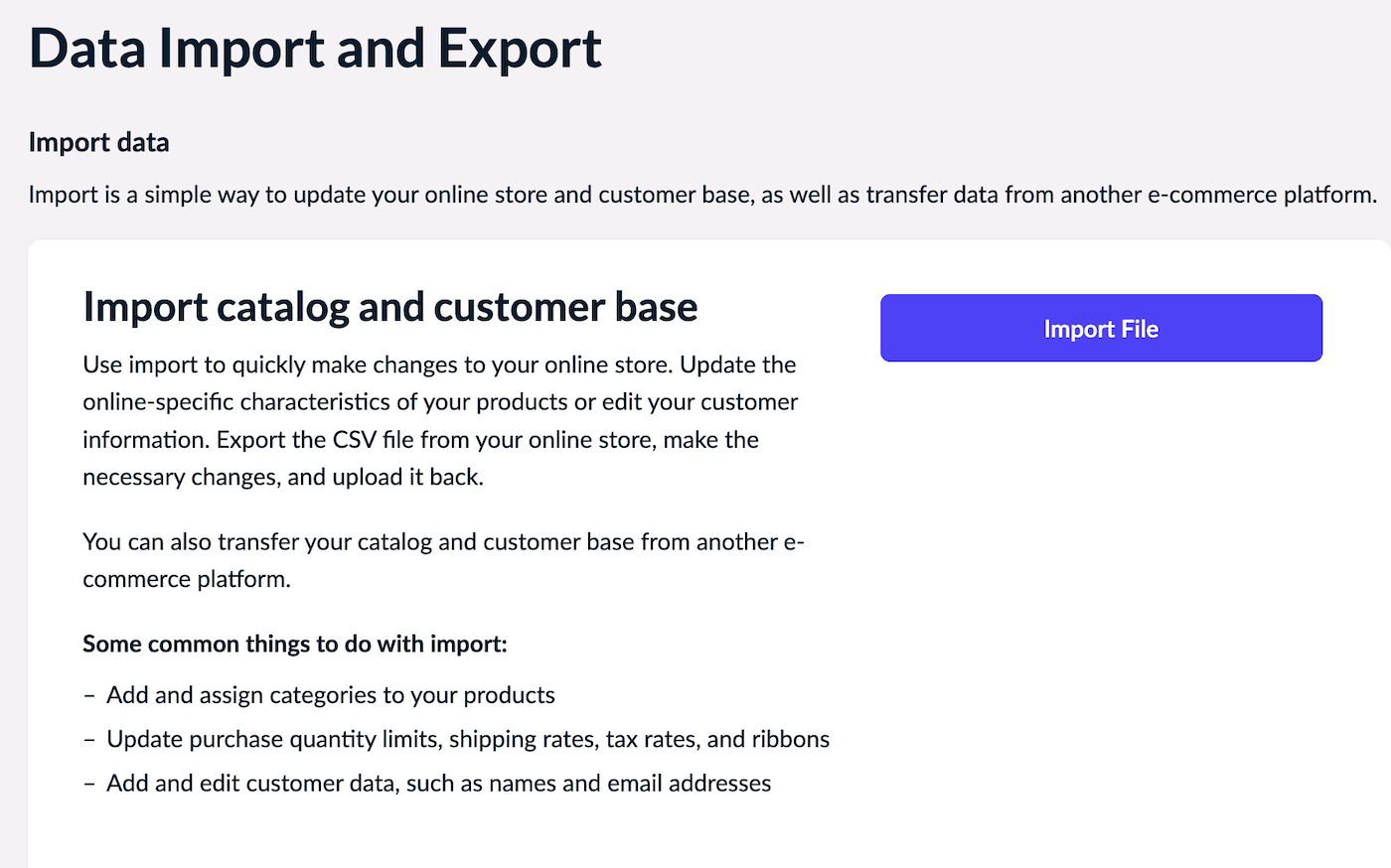This screenshot has width=1391, height=868.
Task: Click the 'Add and assign categories' list item
Action: click(330, 695)
